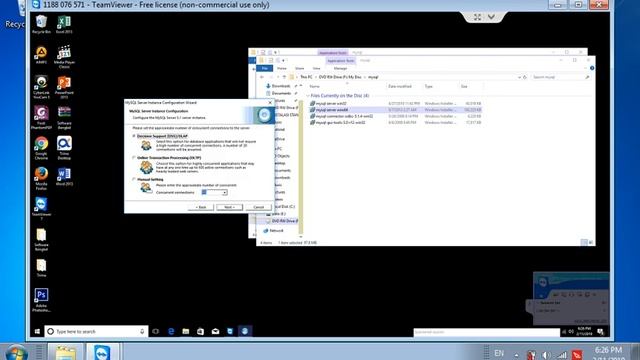Open Microsoft Store on the remote taskbar

(x=200, y=331)
